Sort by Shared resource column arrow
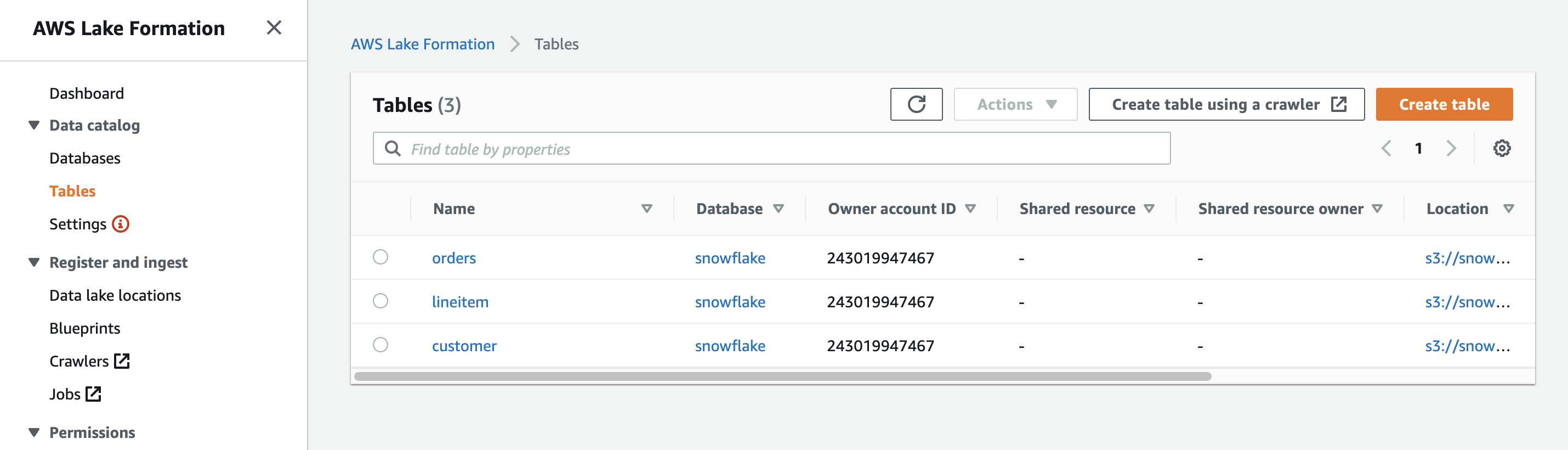 tap(1149, 209)
